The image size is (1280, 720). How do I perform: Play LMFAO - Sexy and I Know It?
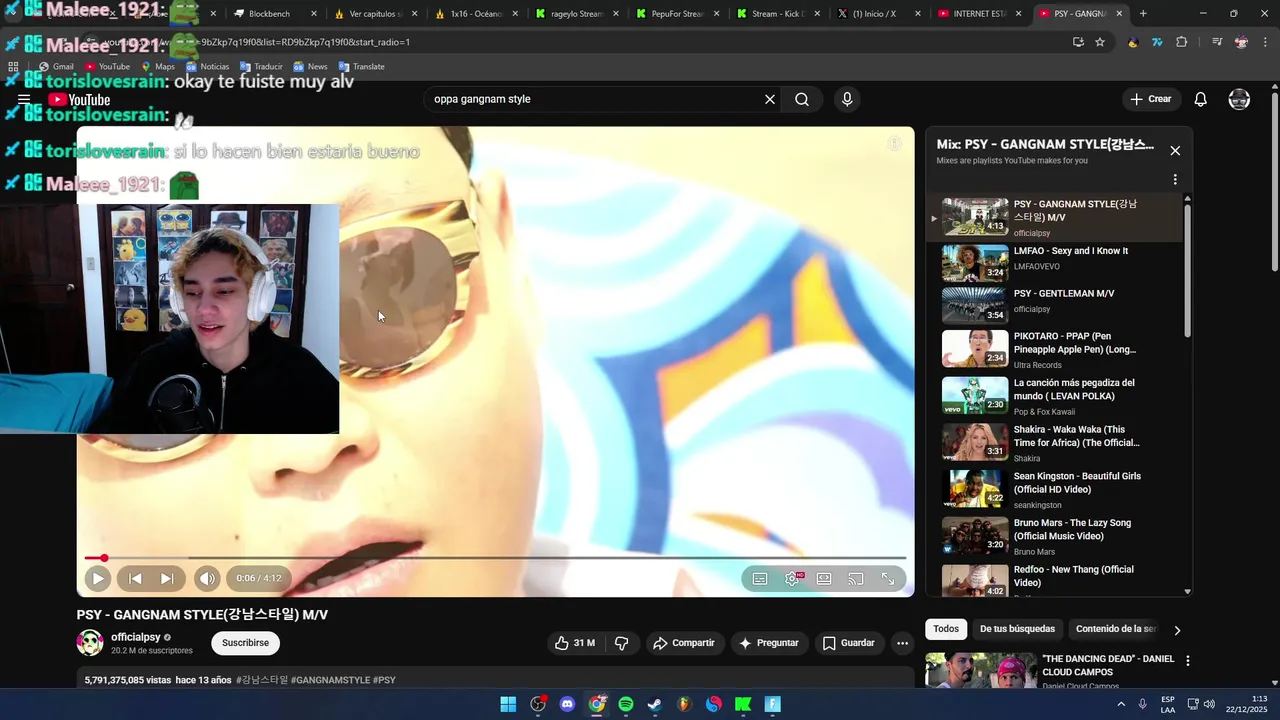pyautogui.click(x=1055, y=262)
